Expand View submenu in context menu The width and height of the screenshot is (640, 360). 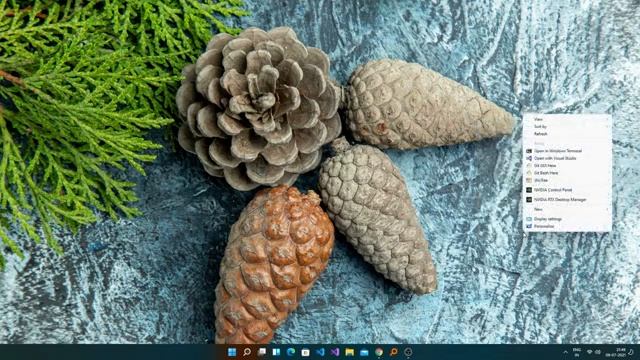pos(567,119)
